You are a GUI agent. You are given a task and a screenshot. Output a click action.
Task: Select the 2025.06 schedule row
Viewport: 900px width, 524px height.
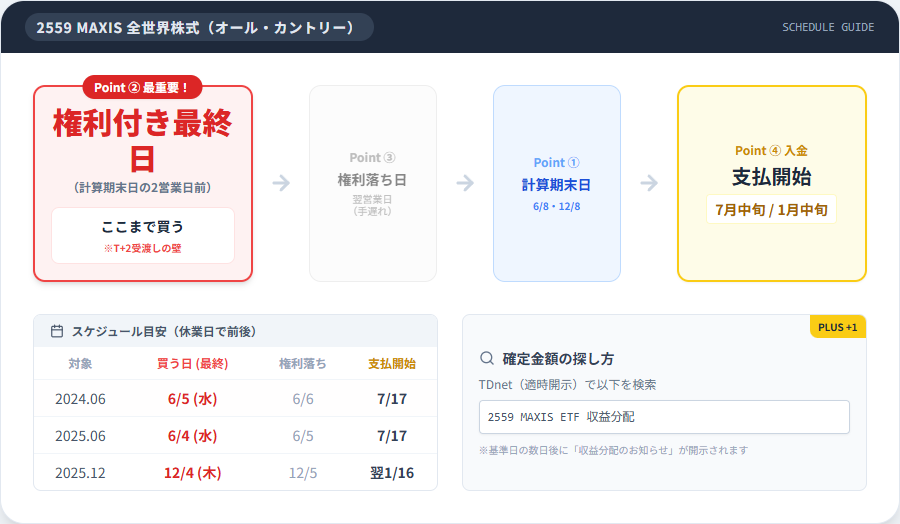tap(235, 436)
